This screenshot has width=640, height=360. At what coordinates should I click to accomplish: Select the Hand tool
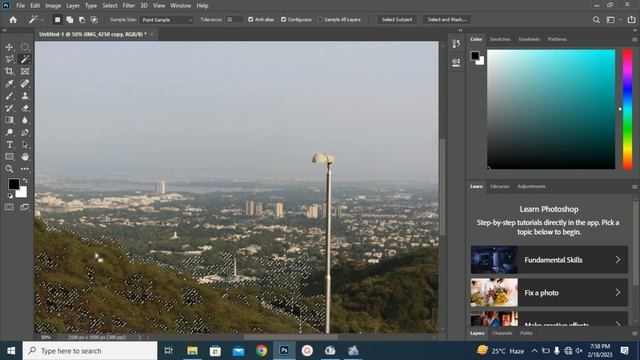(x=25, y=157)
